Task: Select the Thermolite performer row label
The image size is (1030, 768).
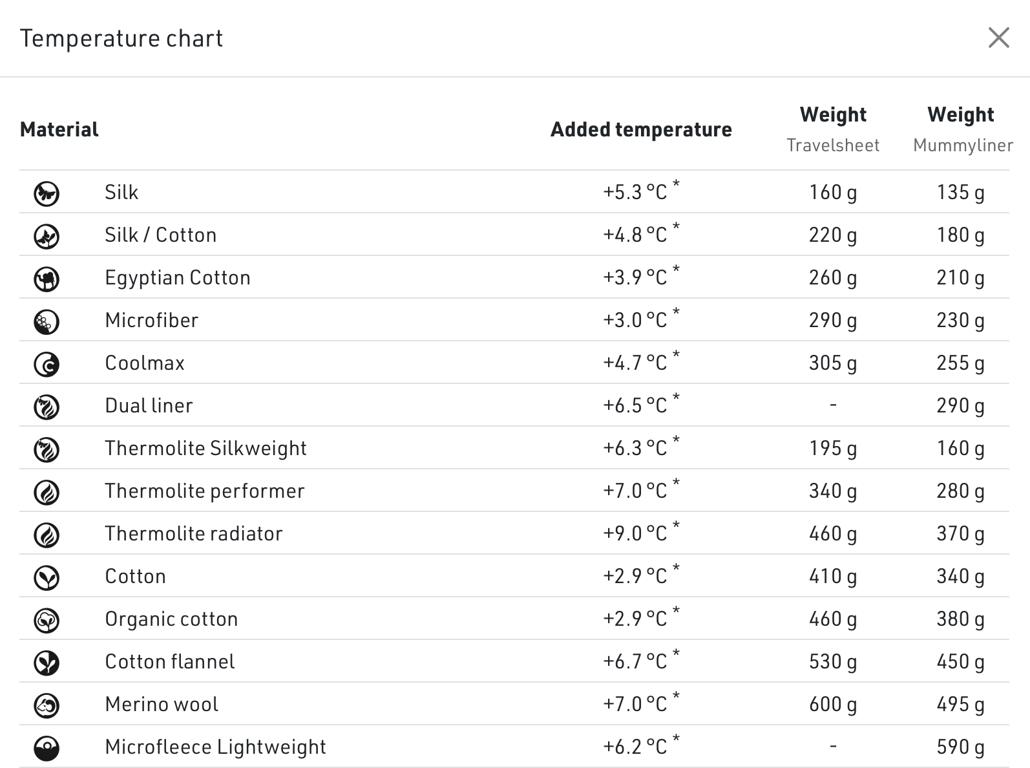Action: [x=204, y=491]
